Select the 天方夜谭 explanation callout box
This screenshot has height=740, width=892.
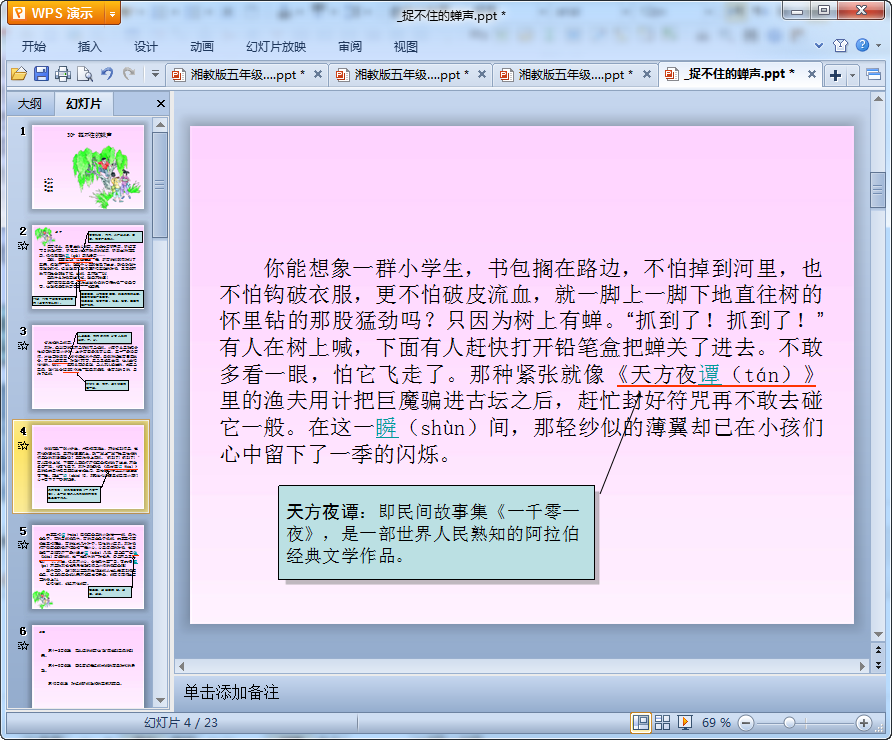click(x=436, y=533)
